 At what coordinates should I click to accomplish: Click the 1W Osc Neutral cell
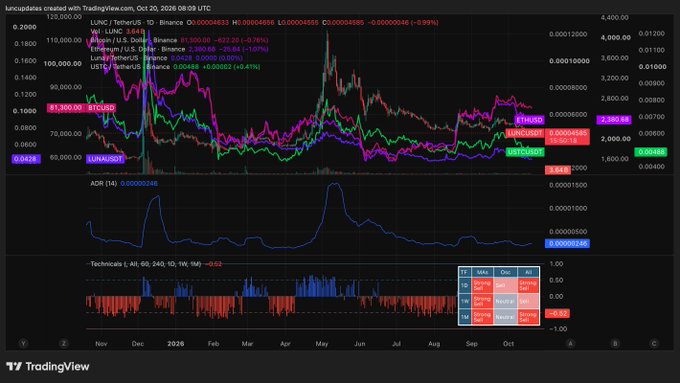tap(505, 301)
